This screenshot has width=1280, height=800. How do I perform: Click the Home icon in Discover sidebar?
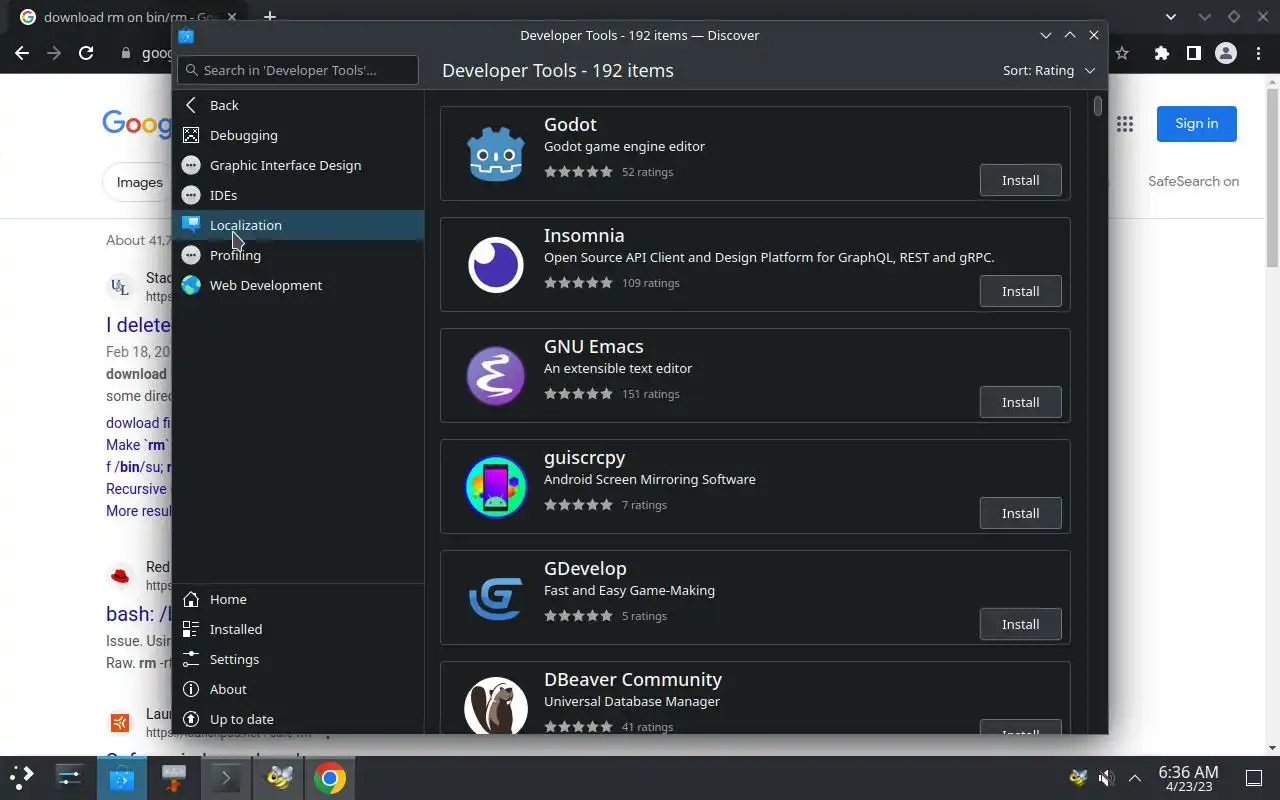point(191,599)
